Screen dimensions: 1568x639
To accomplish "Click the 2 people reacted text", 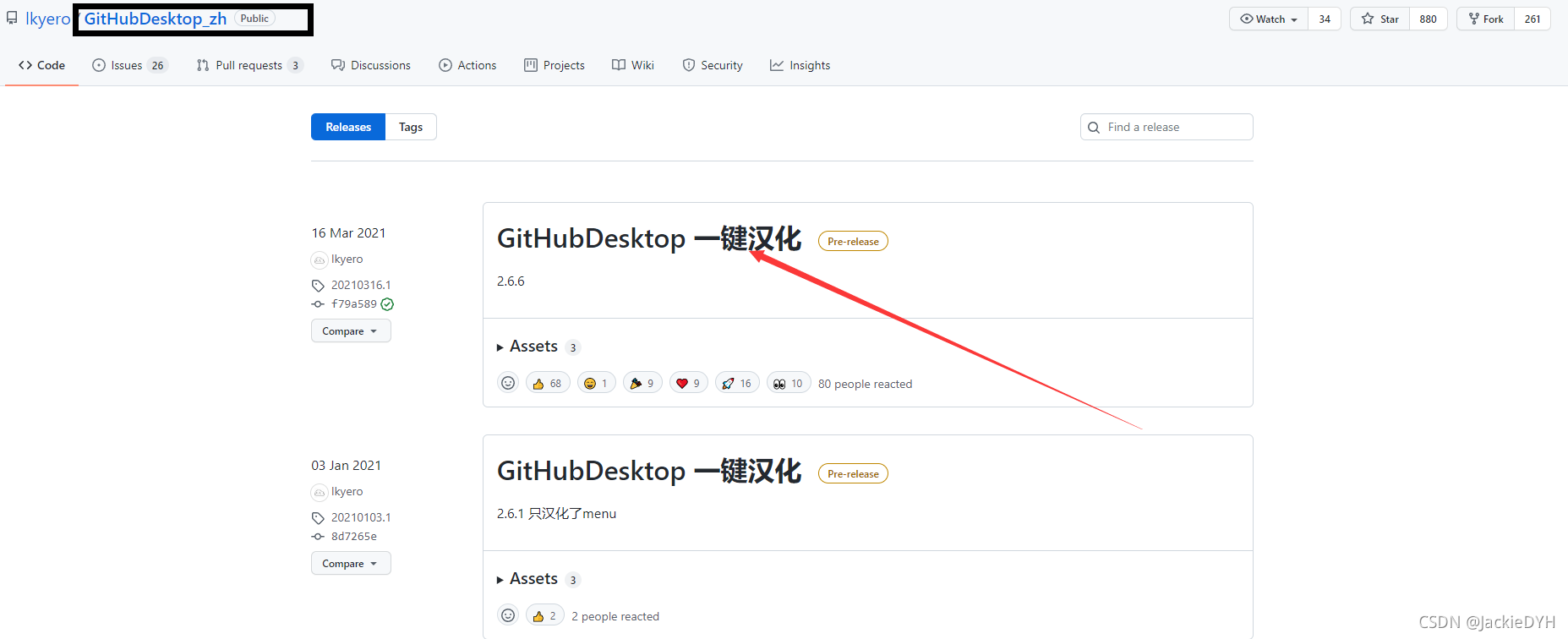I will click(615, 616).
